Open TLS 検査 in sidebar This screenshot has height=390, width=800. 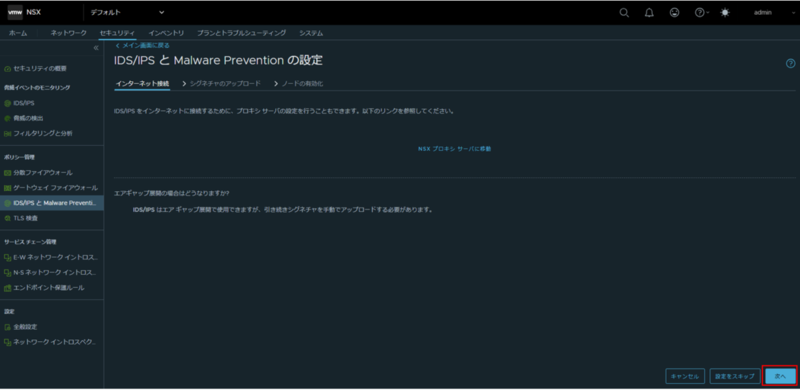26,218
